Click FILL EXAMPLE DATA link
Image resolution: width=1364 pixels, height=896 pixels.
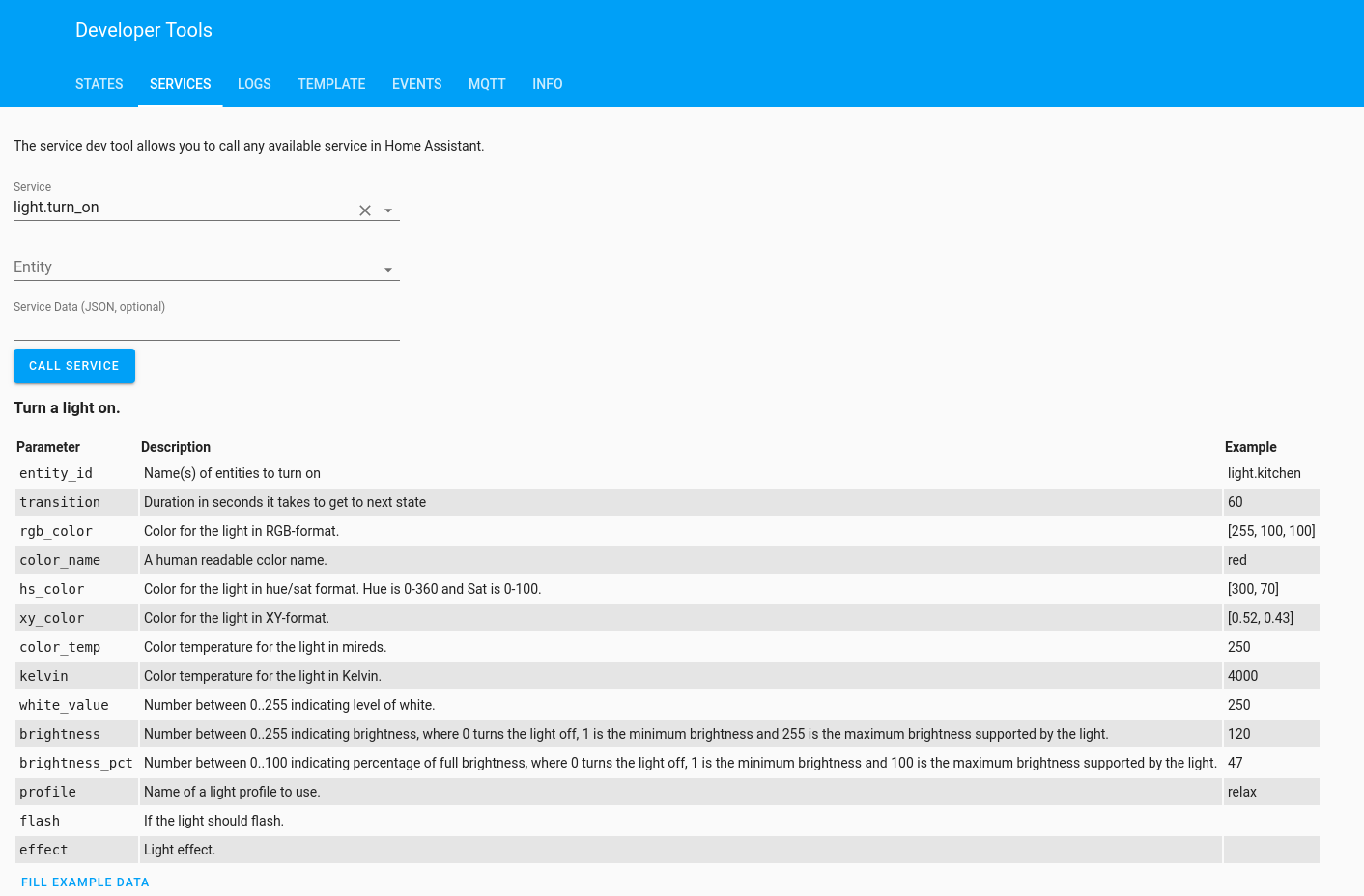click(x=85, y=882)
